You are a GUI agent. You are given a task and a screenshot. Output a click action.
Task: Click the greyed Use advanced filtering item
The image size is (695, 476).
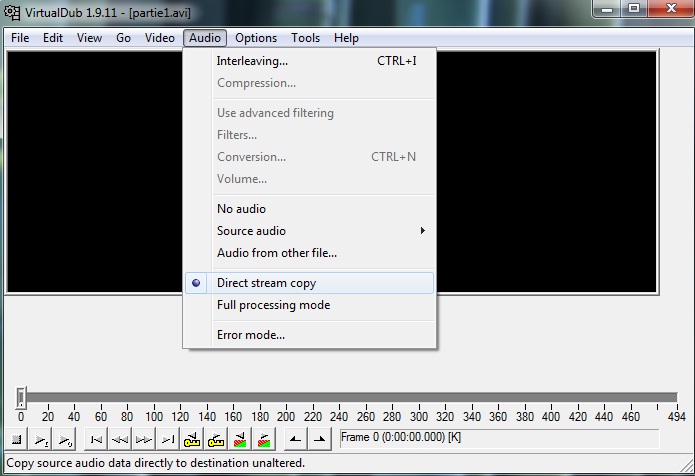309,113
